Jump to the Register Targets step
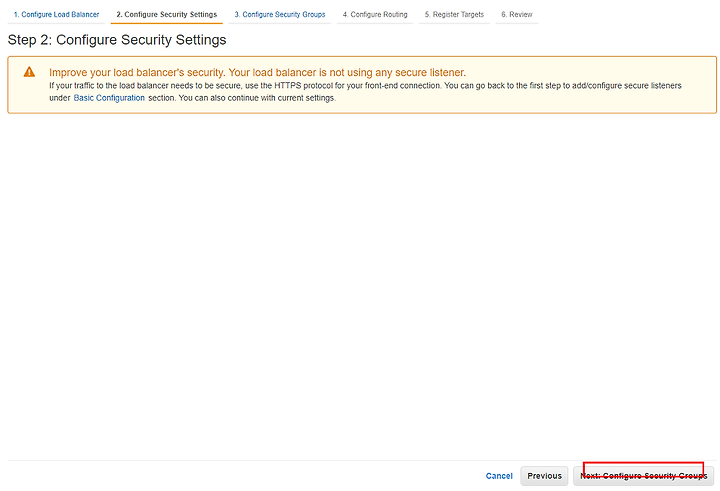The width and height of the screenshot is (720, 491). click(454, 15)
